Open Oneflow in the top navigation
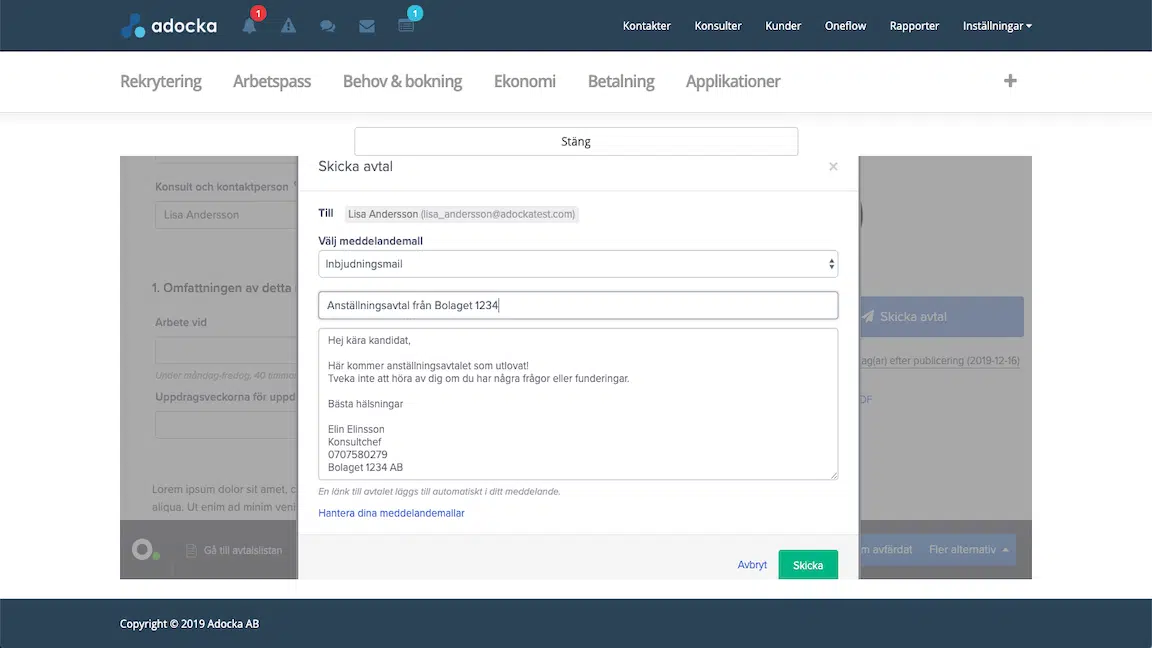Screen dimensions: 1152x648 click(846, 26)
